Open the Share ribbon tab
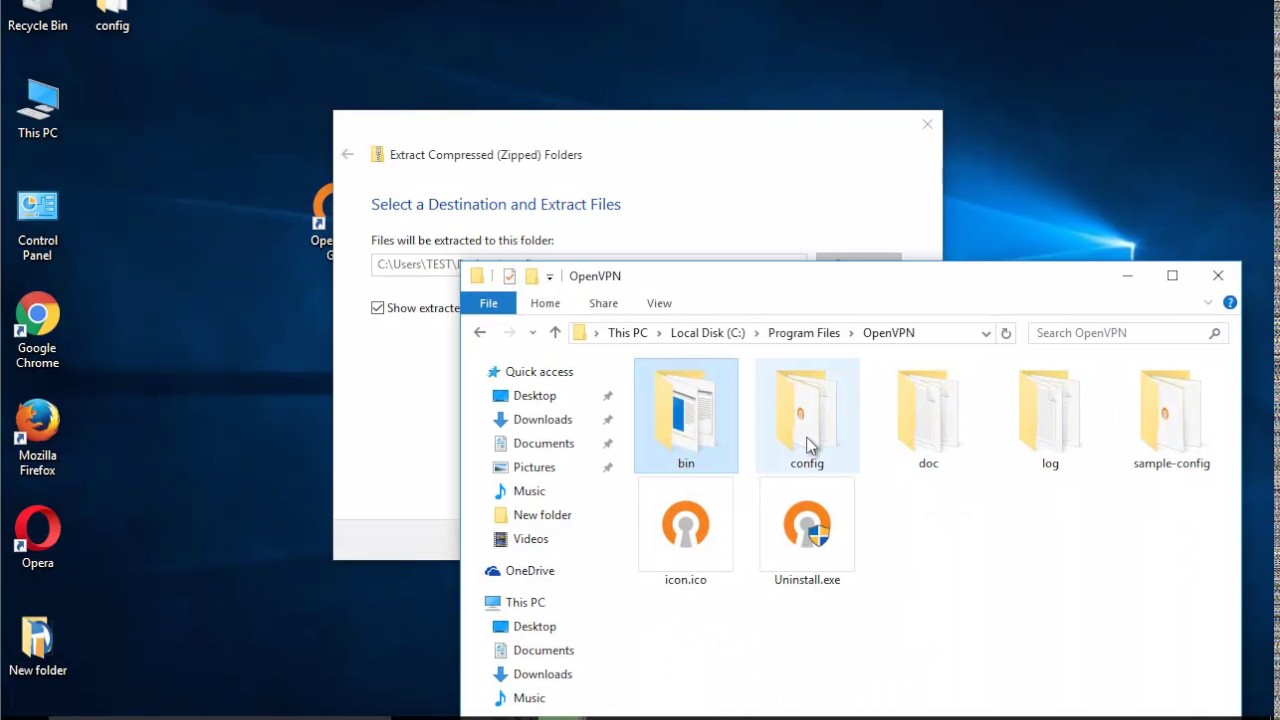This screenshot has width=1280, height=720. pyautogui.click(x=603, y=303)
